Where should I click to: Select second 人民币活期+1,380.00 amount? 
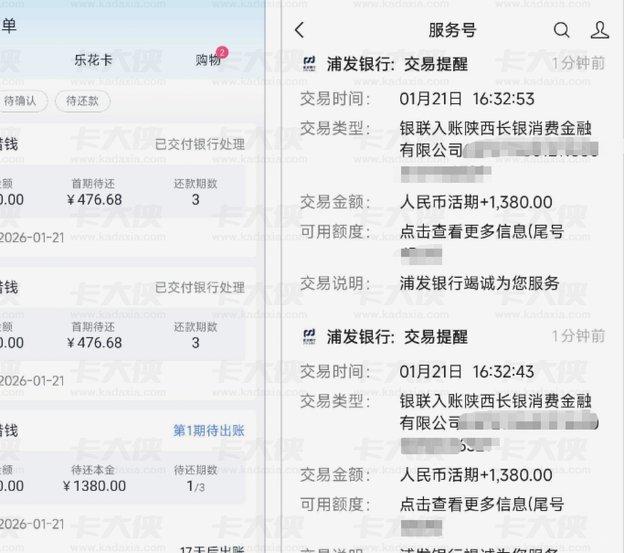476,475
